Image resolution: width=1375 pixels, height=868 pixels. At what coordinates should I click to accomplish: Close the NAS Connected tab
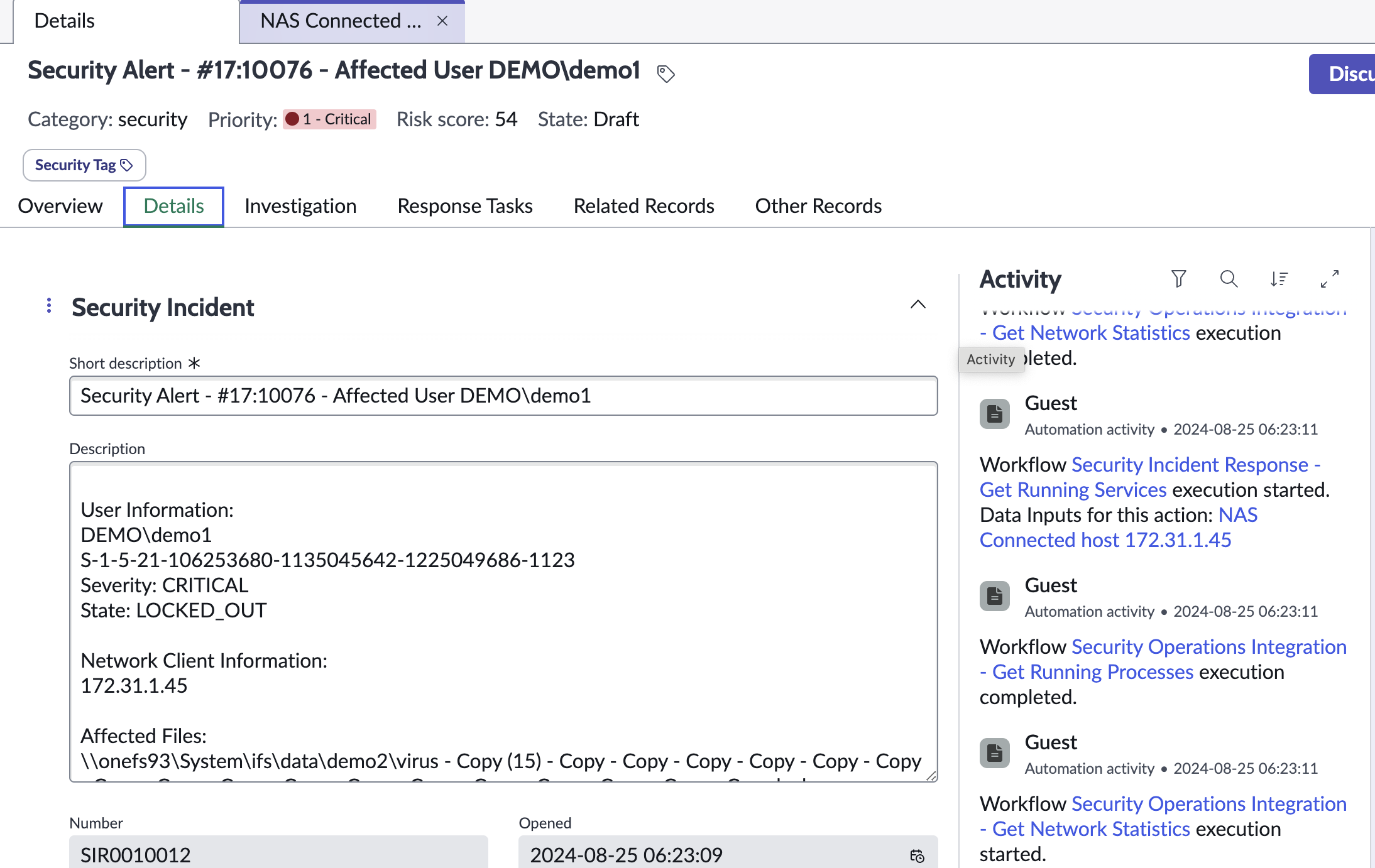pyautogui.click(x=442, y=21)
